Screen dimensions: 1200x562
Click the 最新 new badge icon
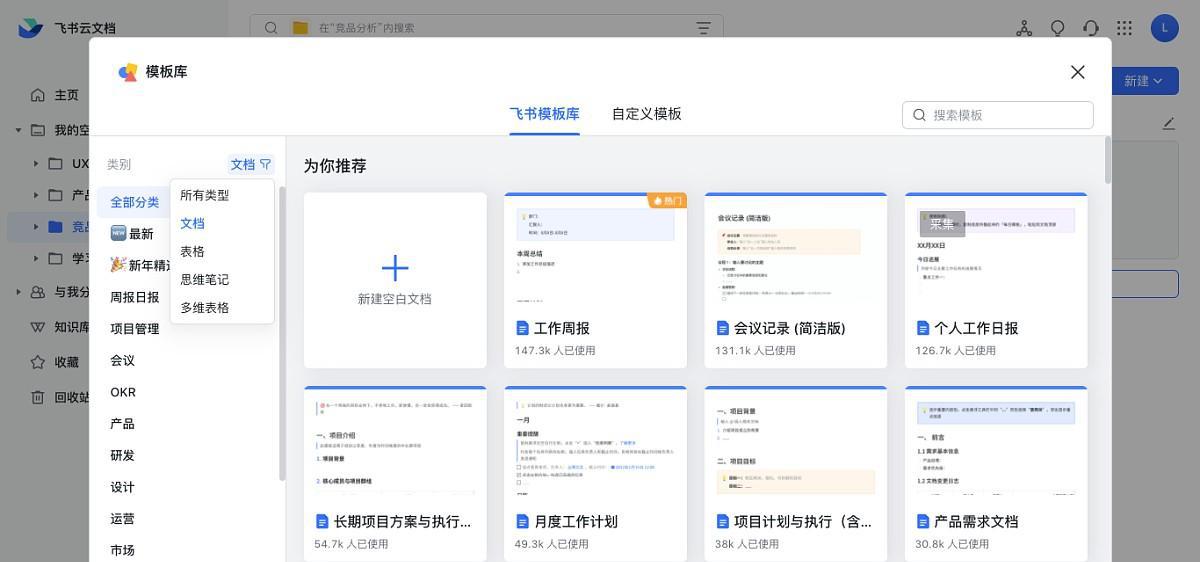pyautogui.click(x=118, y=233)
